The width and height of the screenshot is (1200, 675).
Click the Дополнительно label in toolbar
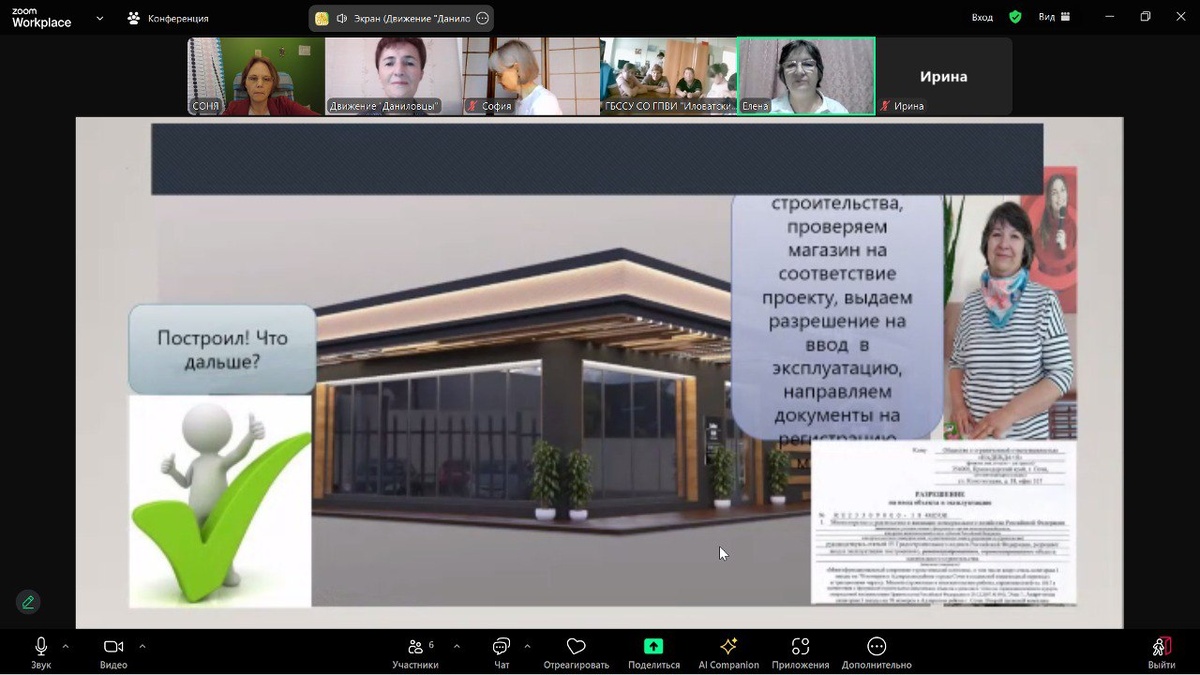[876, 665]
